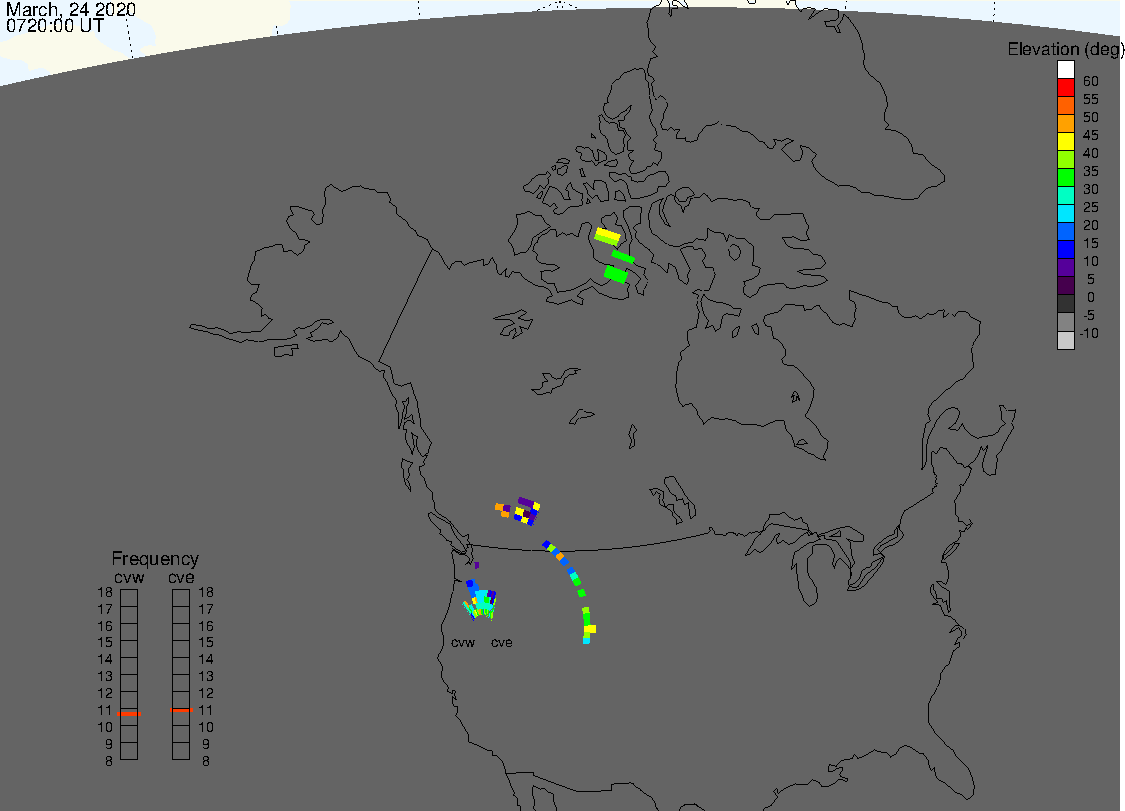
Task: Pick the cyan swatch between 25 and 20
Action: pyautogui.click(x=1065, y=213)
